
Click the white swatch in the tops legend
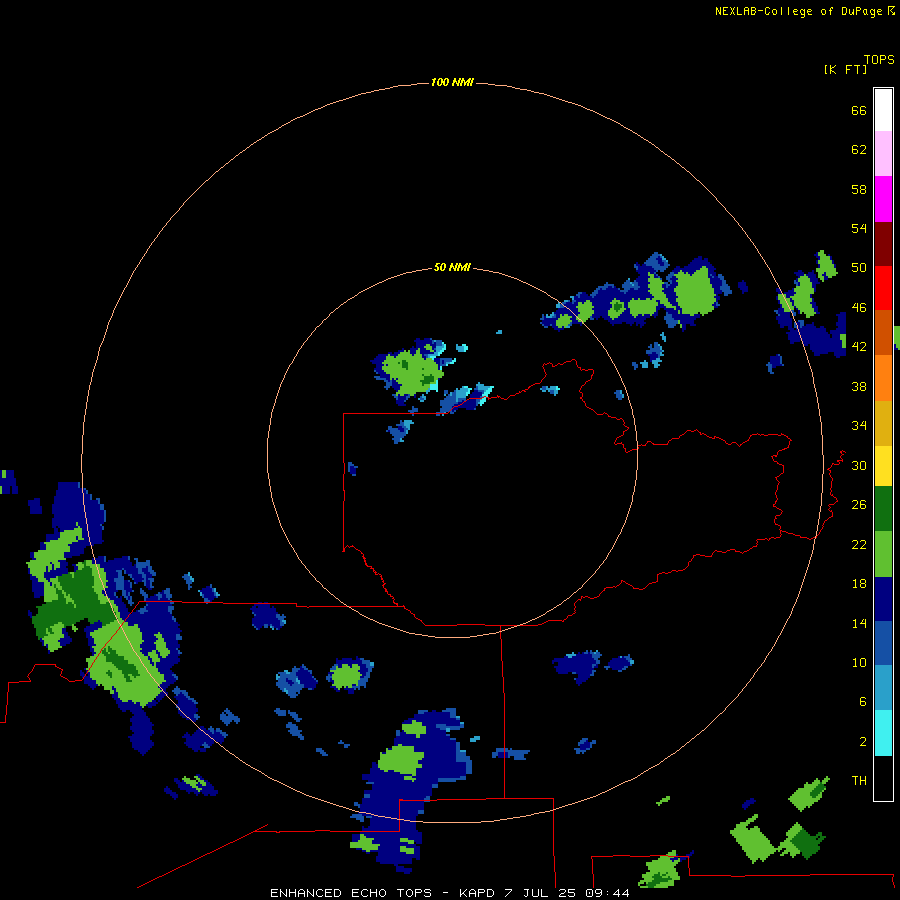click(x=883, y=110)
